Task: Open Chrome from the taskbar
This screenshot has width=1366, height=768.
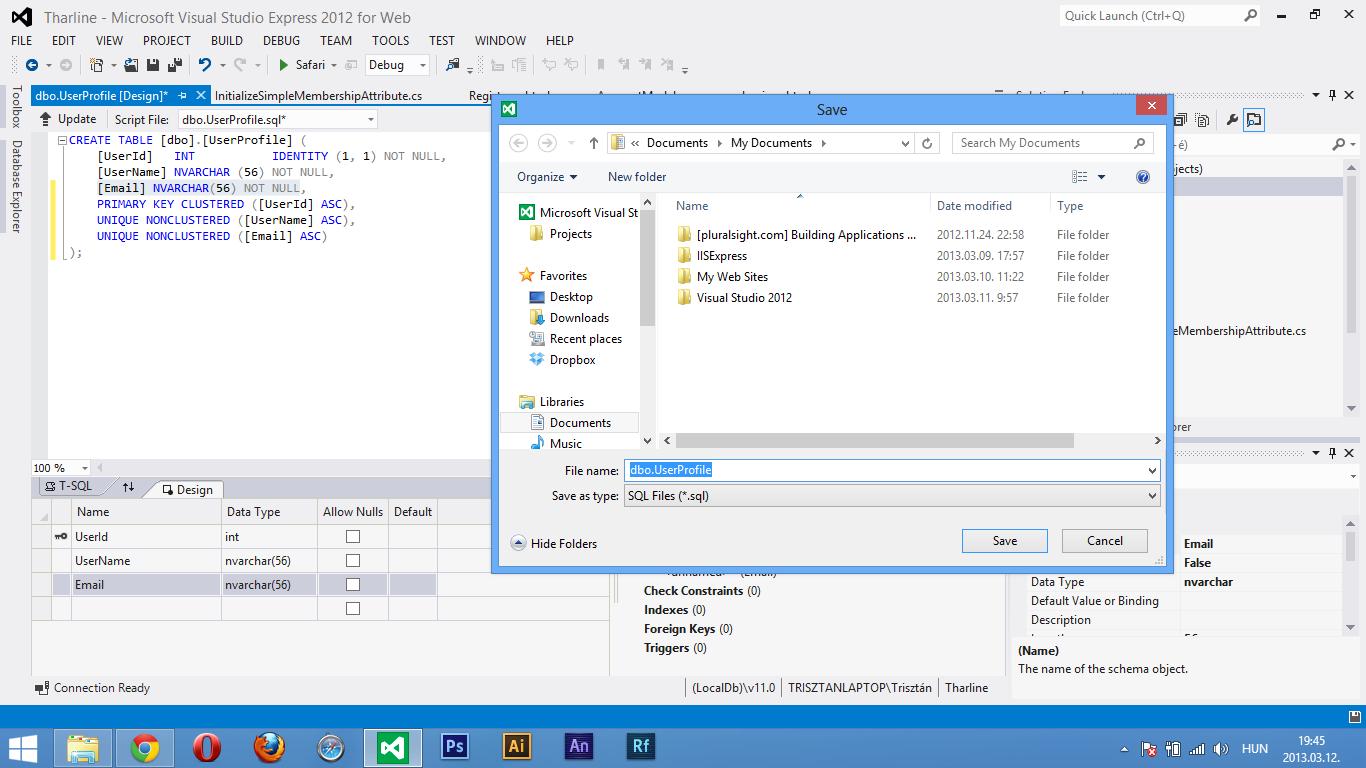Action: pos(145,748)
